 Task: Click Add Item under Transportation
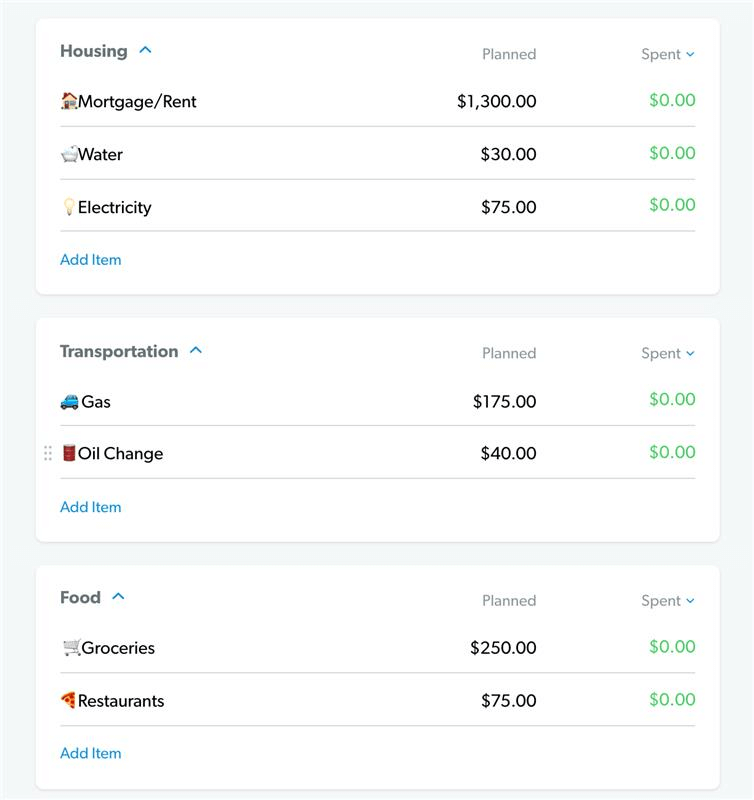point(90,507)
